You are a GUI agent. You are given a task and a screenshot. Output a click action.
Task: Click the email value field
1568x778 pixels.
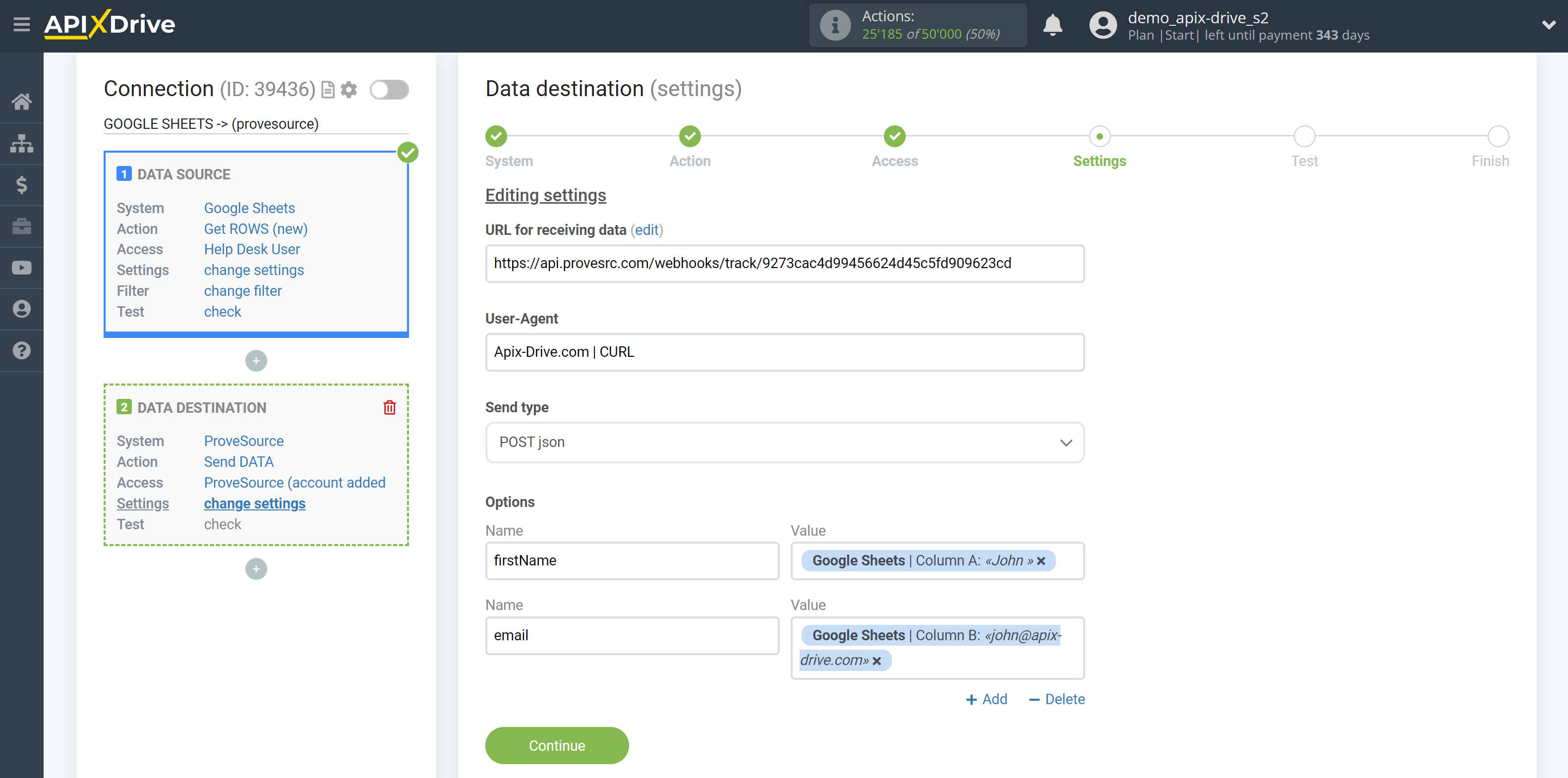[937, 648]
